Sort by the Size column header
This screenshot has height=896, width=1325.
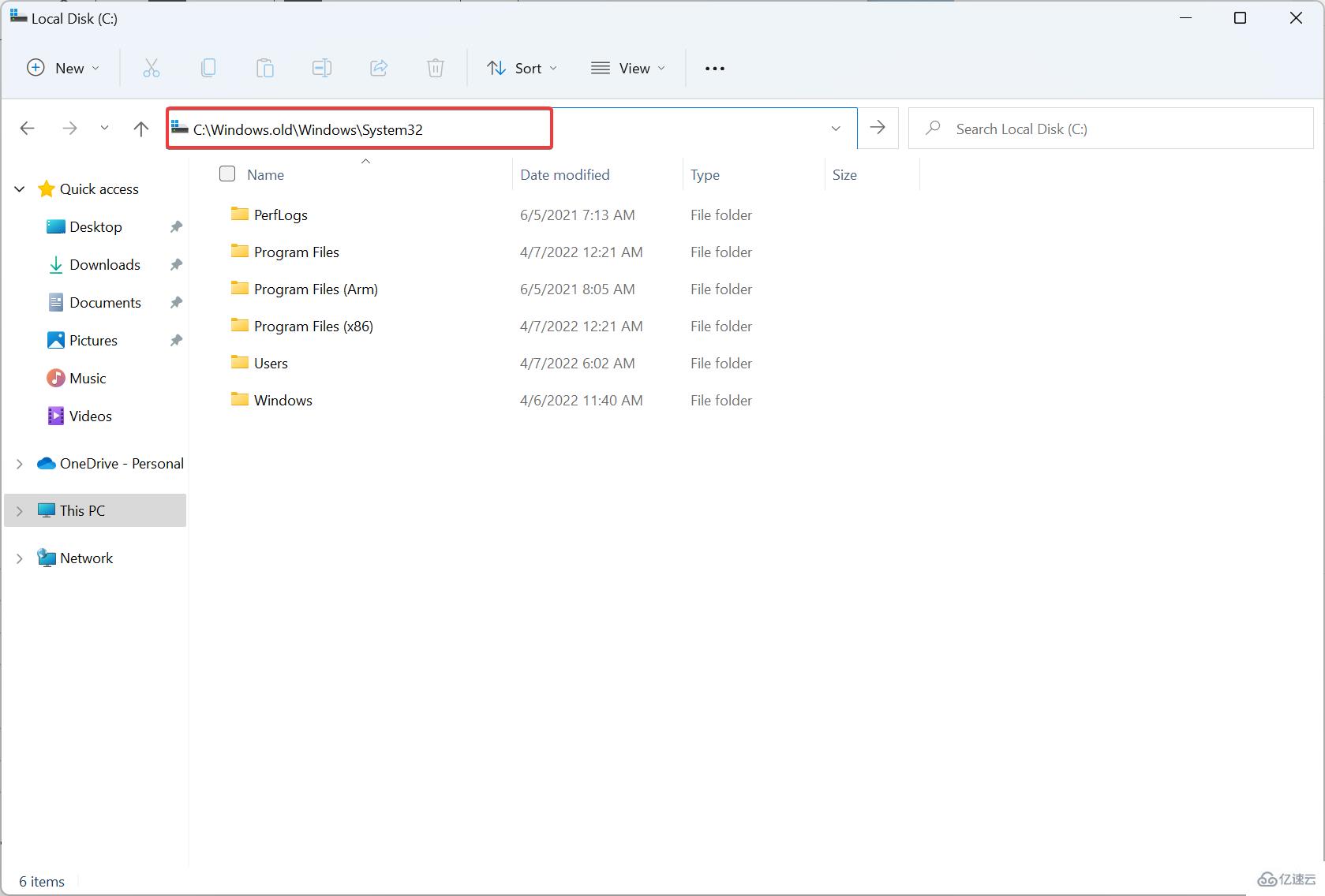coord(844,175)
